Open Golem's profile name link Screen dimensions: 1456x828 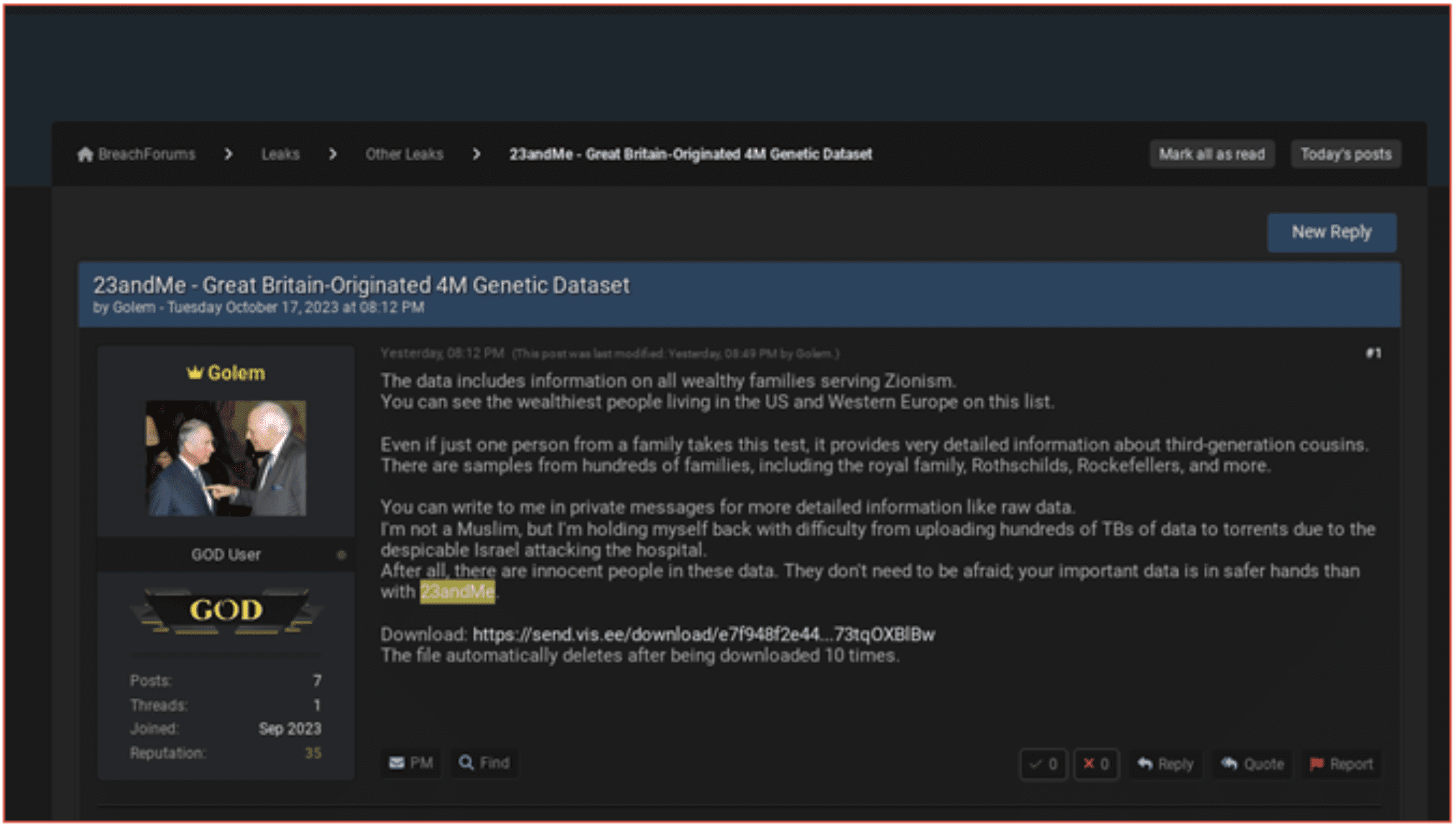tap(236, 373)
